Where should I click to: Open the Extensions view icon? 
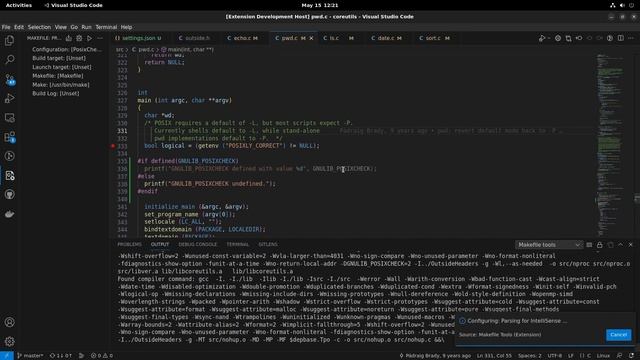[x=9, y=137]
